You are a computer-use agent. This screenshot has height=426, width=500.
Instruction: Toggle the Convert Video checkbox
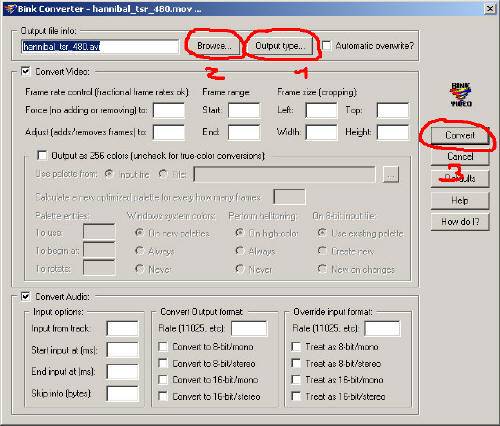(25, 71)
